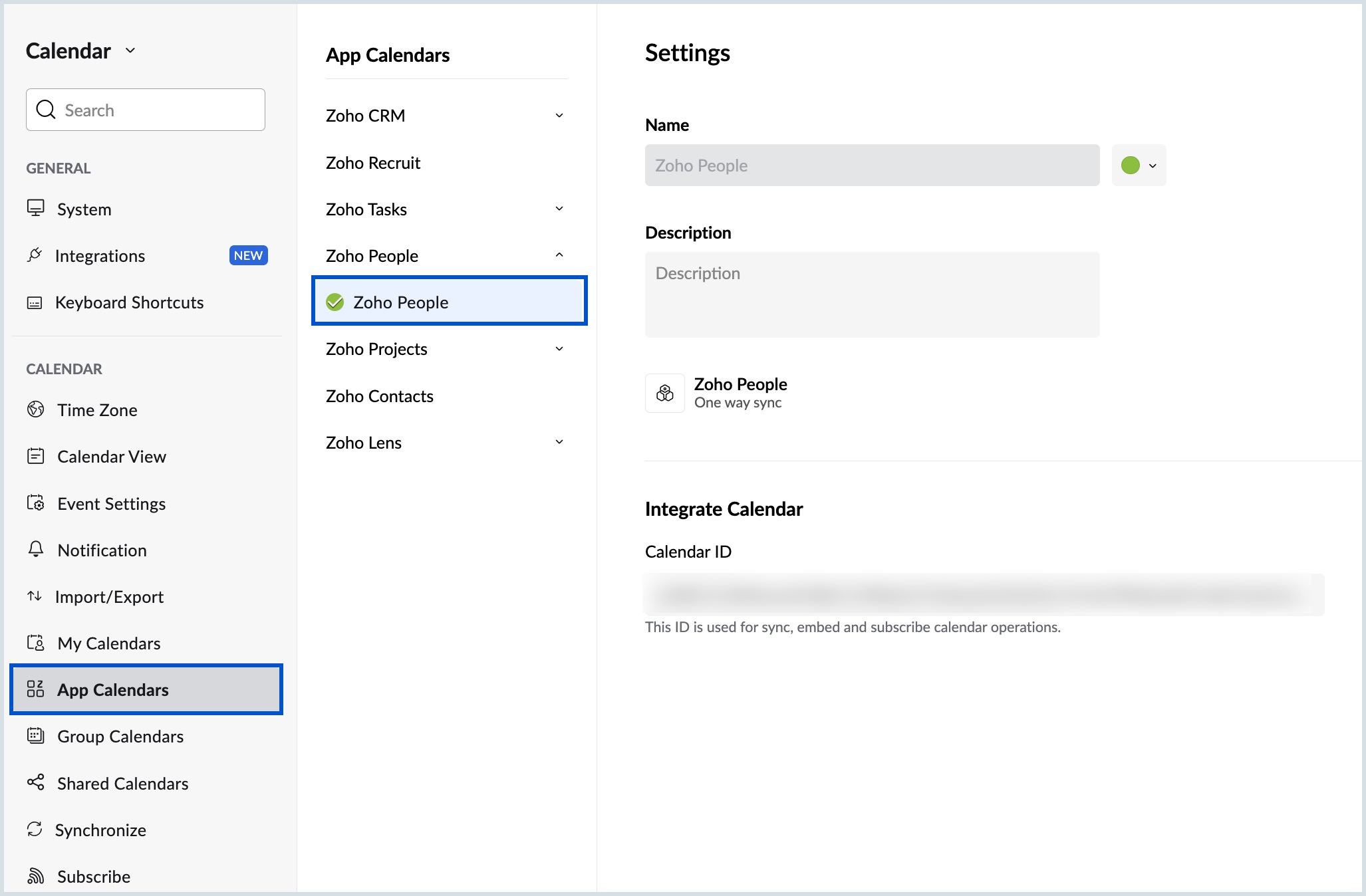Click the Description text area
Viewport: 1366px width, 896px height.
[871, 294]
